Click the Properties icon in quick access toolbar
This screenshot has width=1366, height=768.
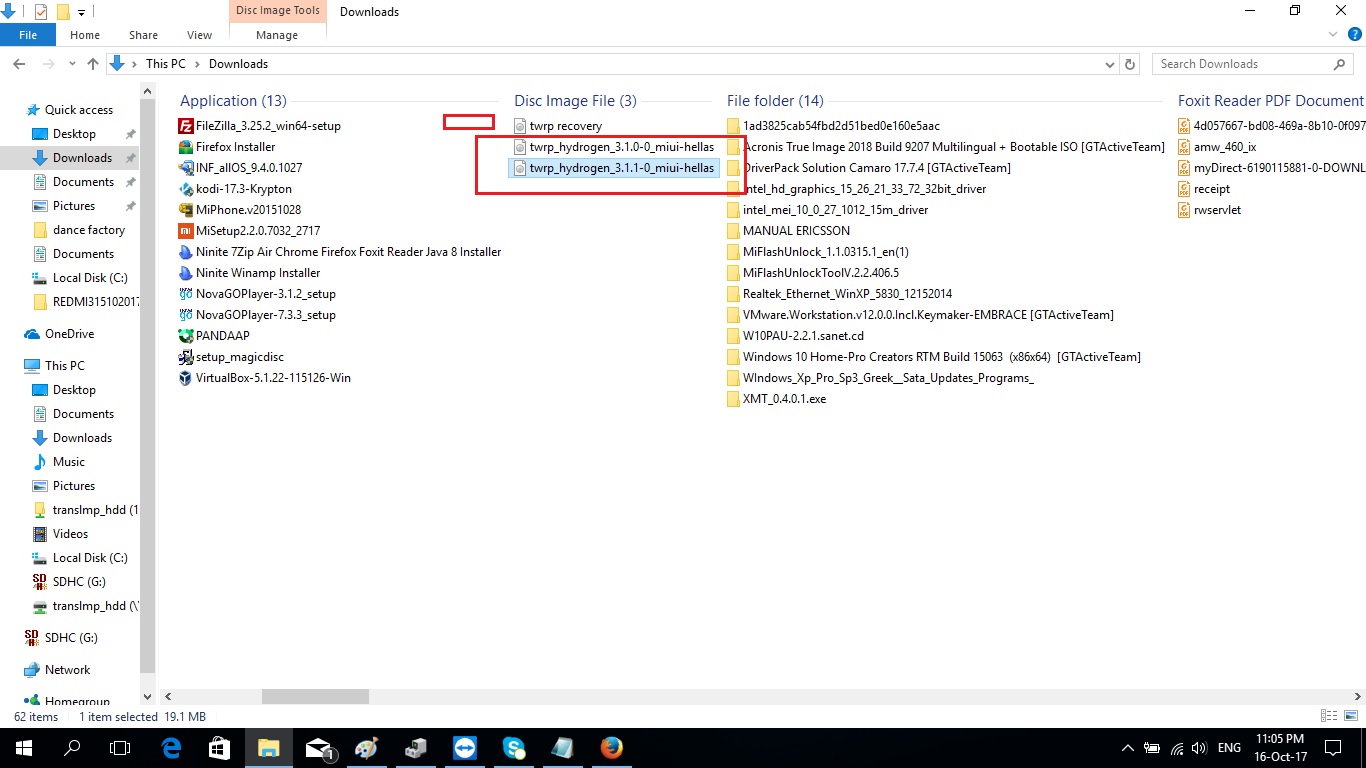[x=41, y=12]
